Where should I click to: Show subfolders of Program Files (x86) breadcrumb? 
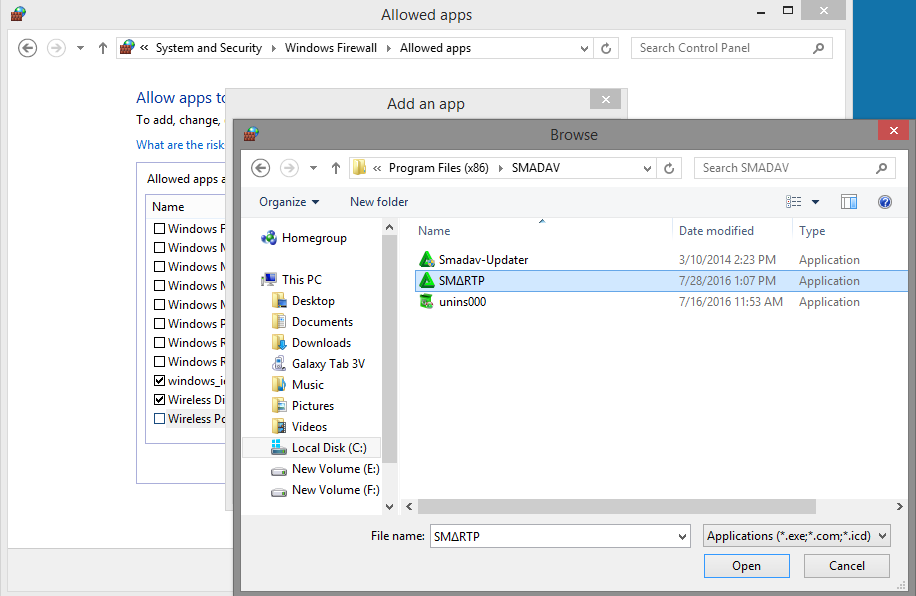[x=500, y=168]
